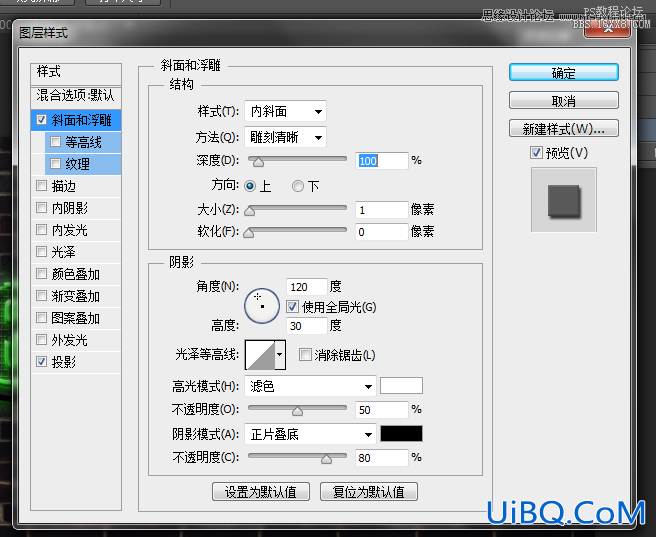Check the 颜色叠加 style checkbox
This screenshot has height=537, width=656.
pyautogui.click(x=41, y=274)
